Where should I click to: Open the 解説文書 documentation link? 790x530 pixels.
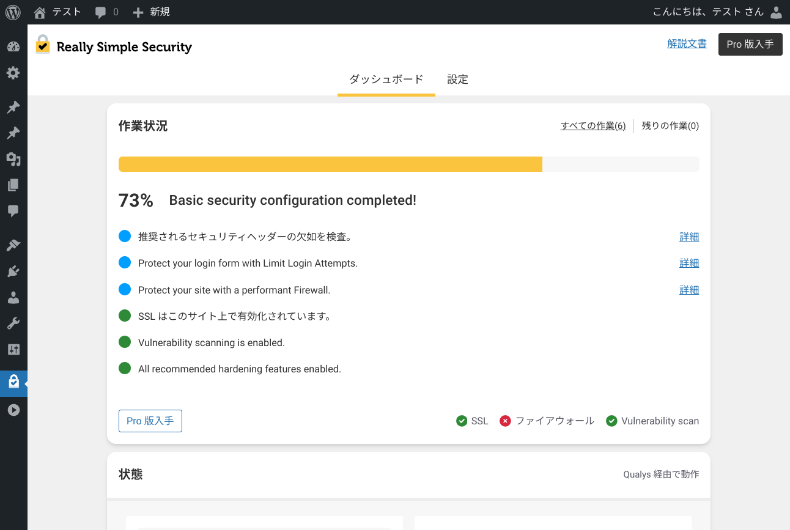[687, 44]
